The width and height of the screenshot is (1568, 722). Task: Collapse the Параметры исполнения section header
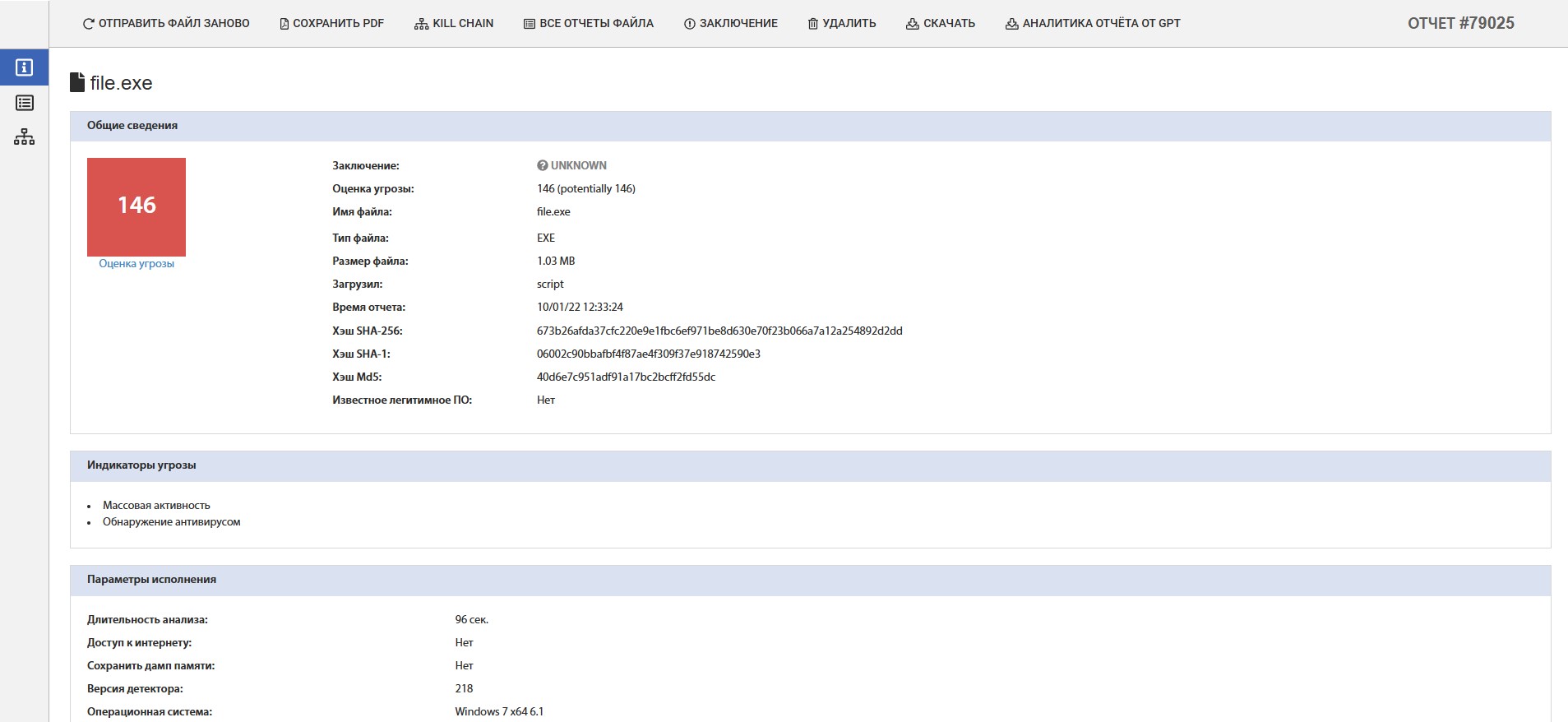[151, 580]
